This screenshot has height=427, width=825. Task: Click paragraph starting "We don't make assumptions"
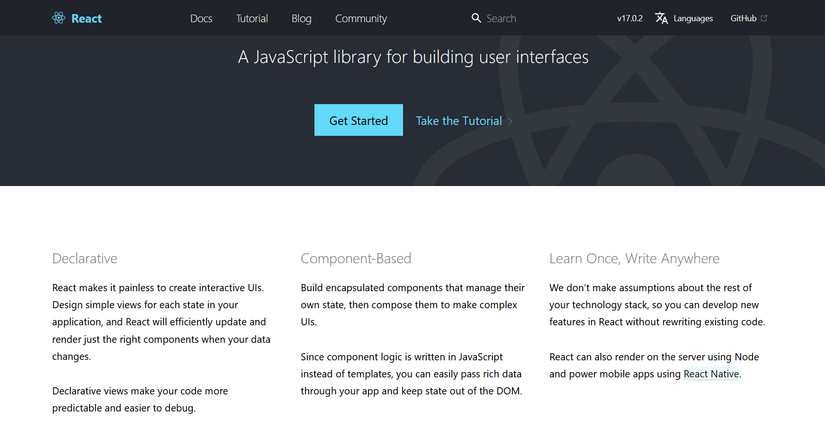pyautogui.click(x=657, y=304)
